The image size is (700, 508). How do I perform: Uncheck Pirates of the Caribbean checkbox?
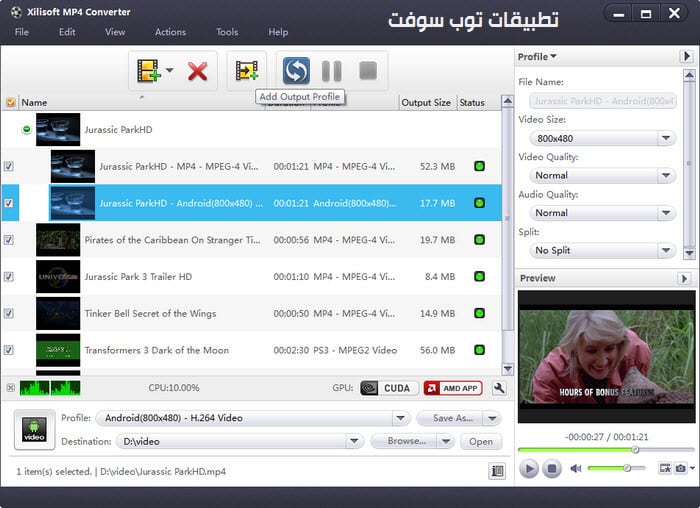tap(8, 240)
